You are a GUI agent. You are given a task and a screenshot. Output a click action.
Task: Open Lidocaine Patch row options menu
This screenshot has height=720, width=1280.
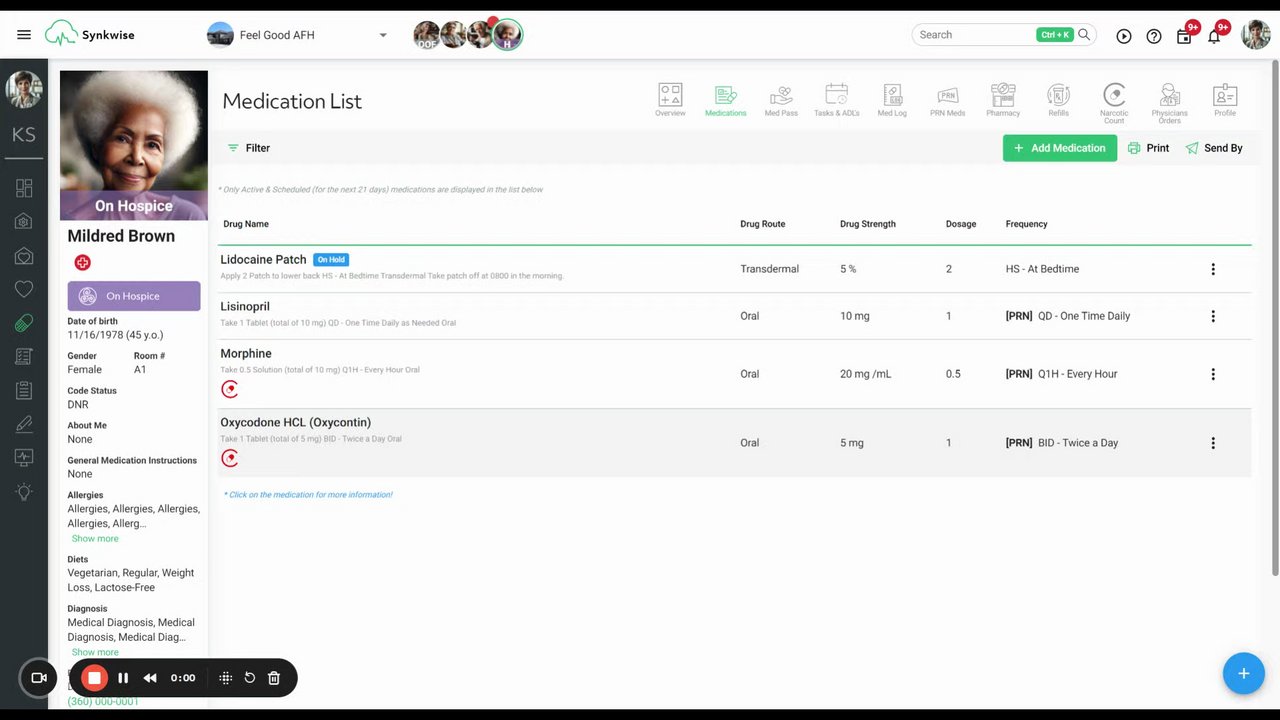click(x=1213, y=269)
